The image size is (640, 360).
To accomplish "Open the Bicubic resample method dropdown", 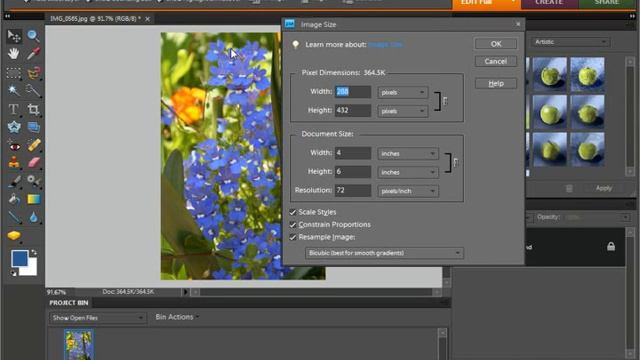I will point(384,253).
